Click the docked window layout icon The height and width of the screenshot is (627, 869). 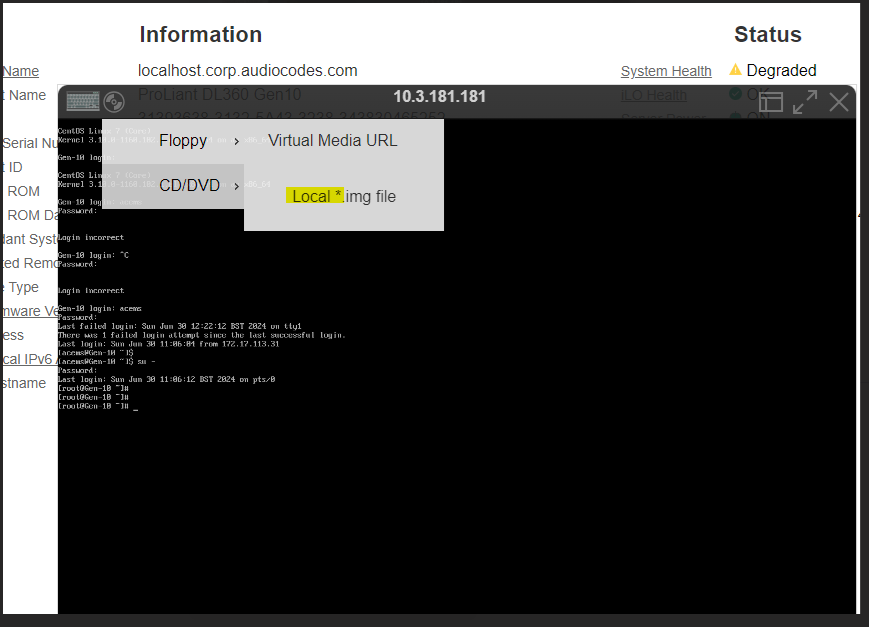click(x=770, y=102)
